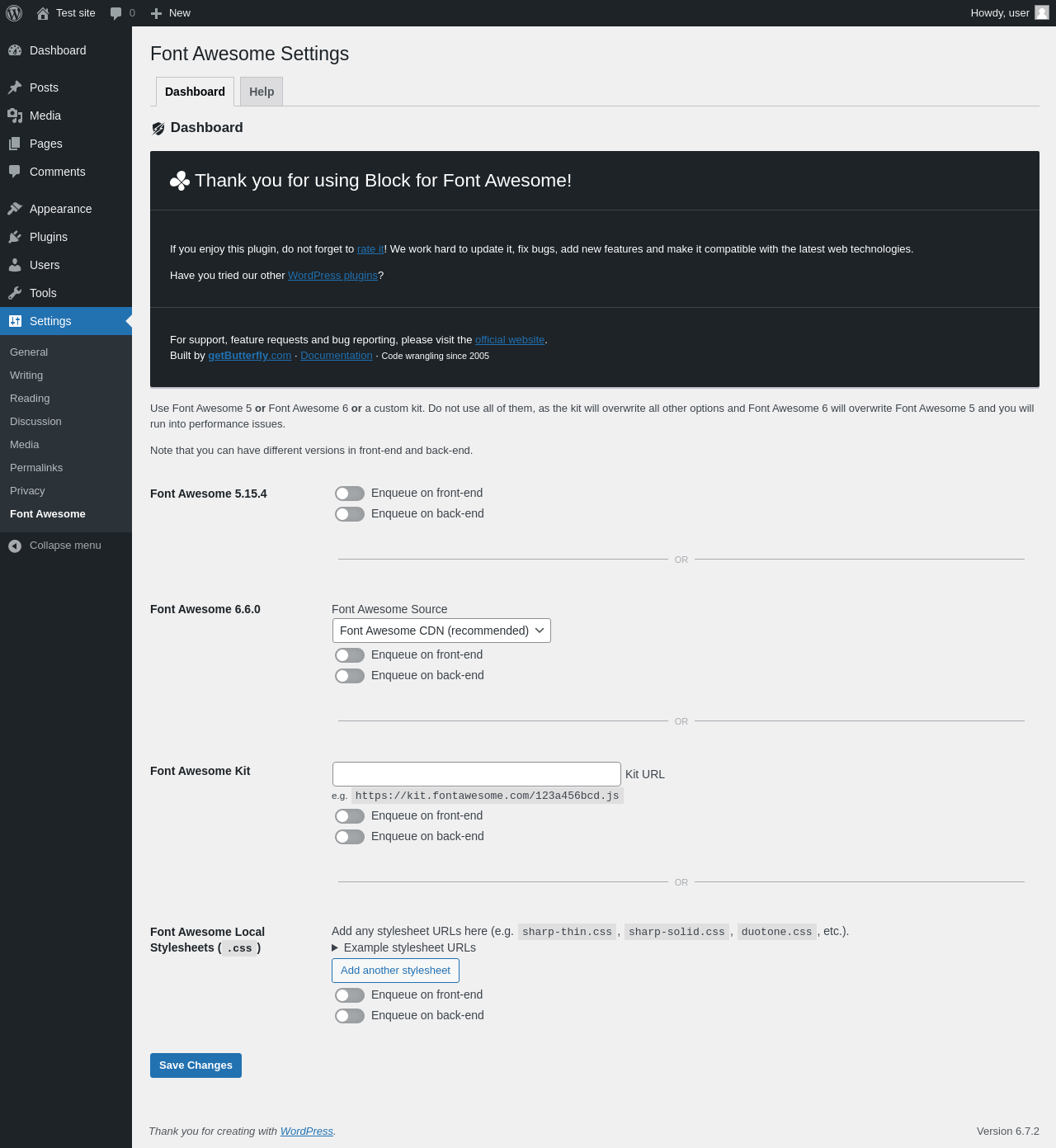The width and height of the screenshot is (1056, 1148).
Task: Click the Posts pushpin icon
Action: pos(15,87)
